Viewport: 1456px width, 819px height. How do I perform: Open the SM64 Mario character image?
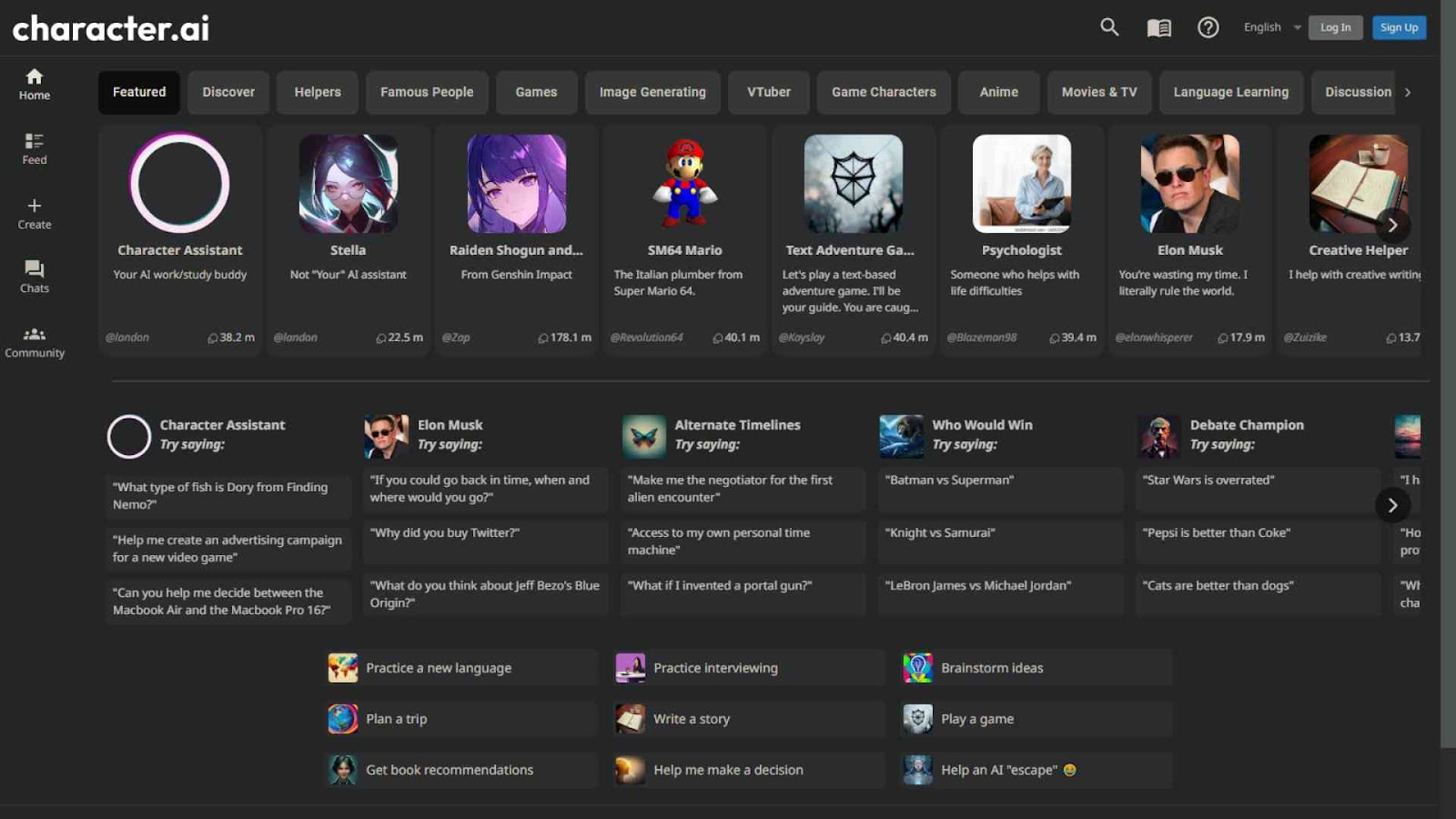point(685,184)
